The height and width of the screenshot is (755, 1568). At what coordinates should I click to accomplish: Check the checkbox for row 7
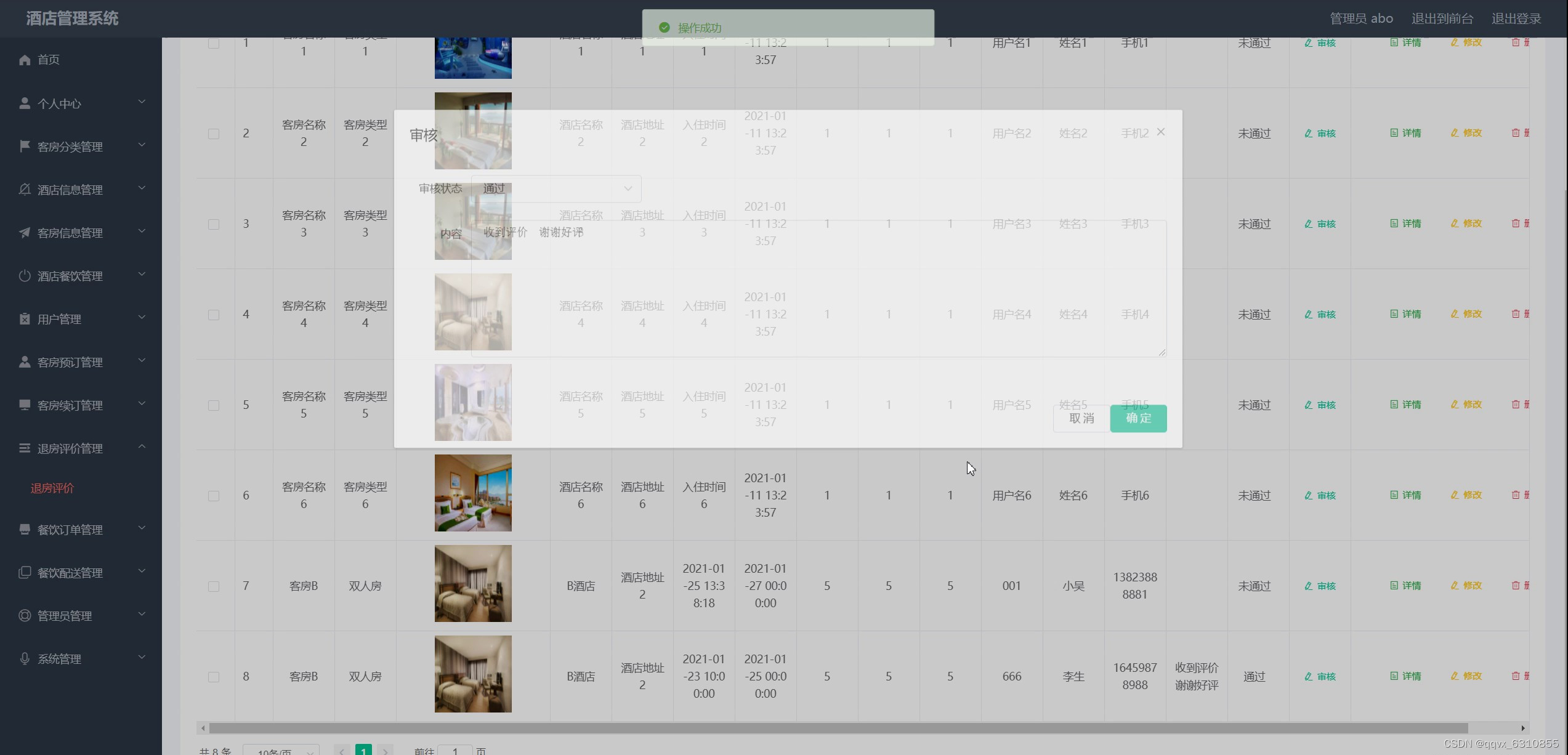click(x=214, y=586)
